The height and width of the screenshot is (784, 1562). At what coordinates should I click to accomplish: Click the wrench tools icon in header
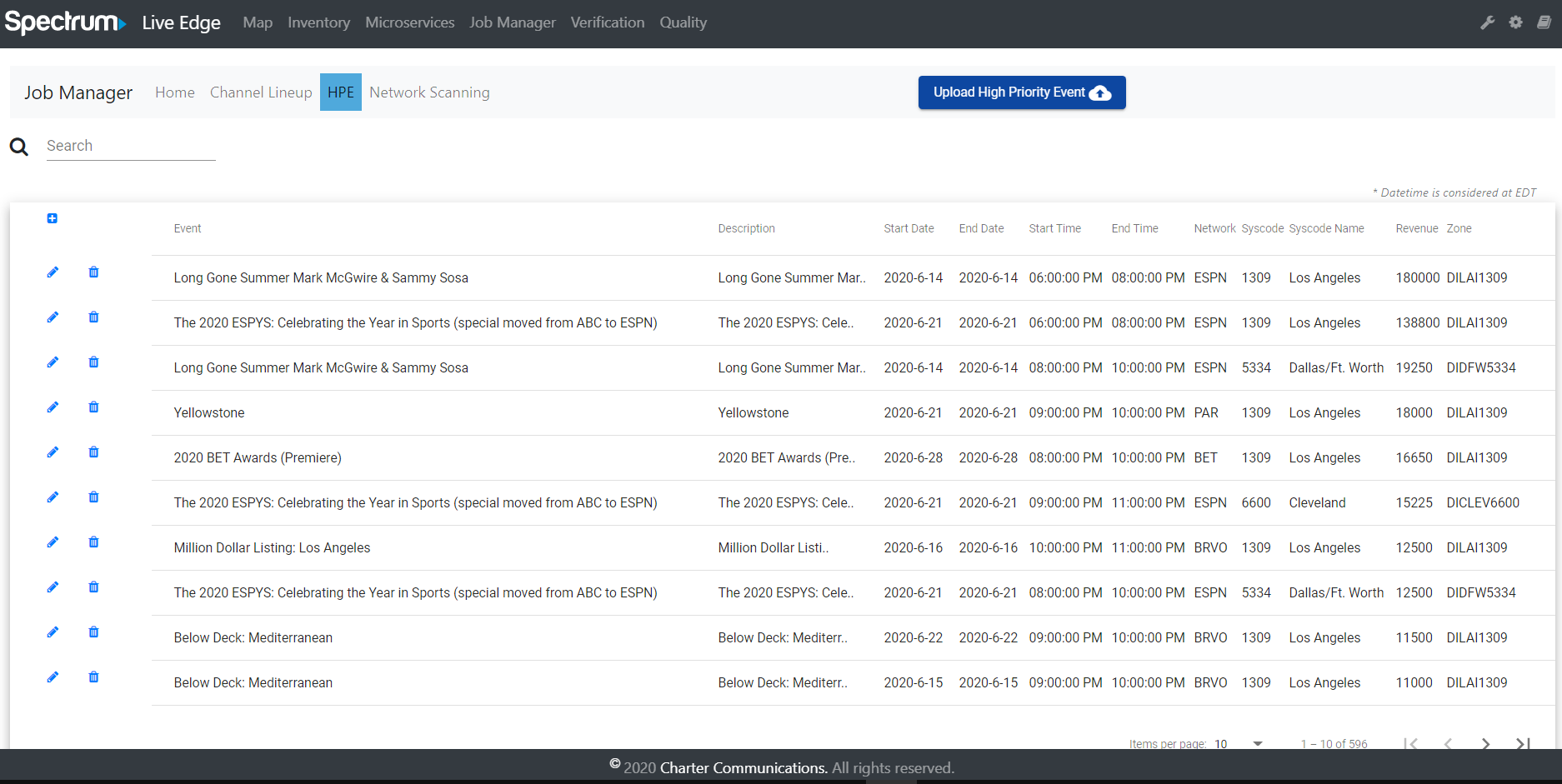tap(1488, 22)
